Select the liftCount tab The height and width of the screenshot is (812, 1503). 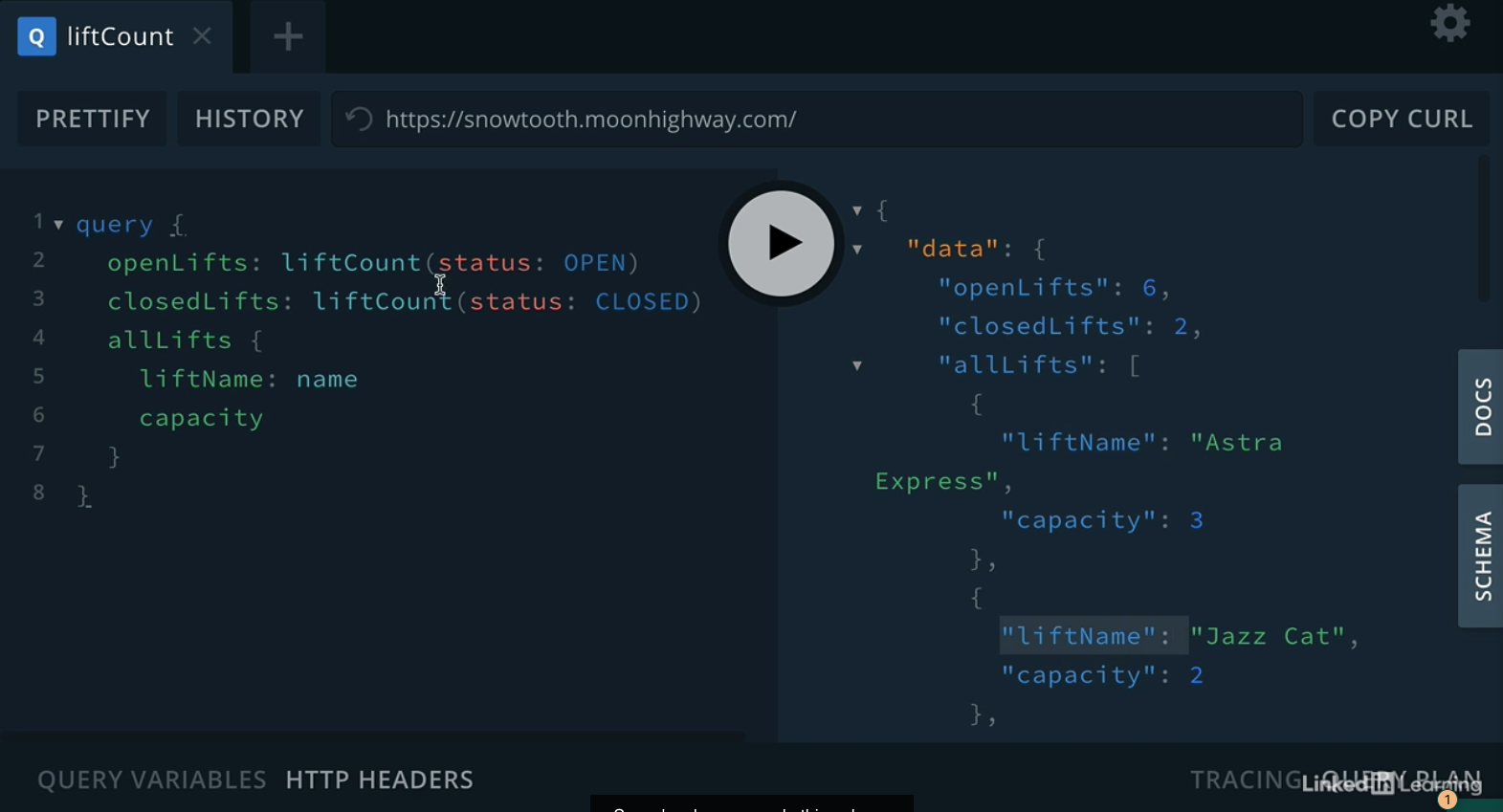[x=116, y=36]
